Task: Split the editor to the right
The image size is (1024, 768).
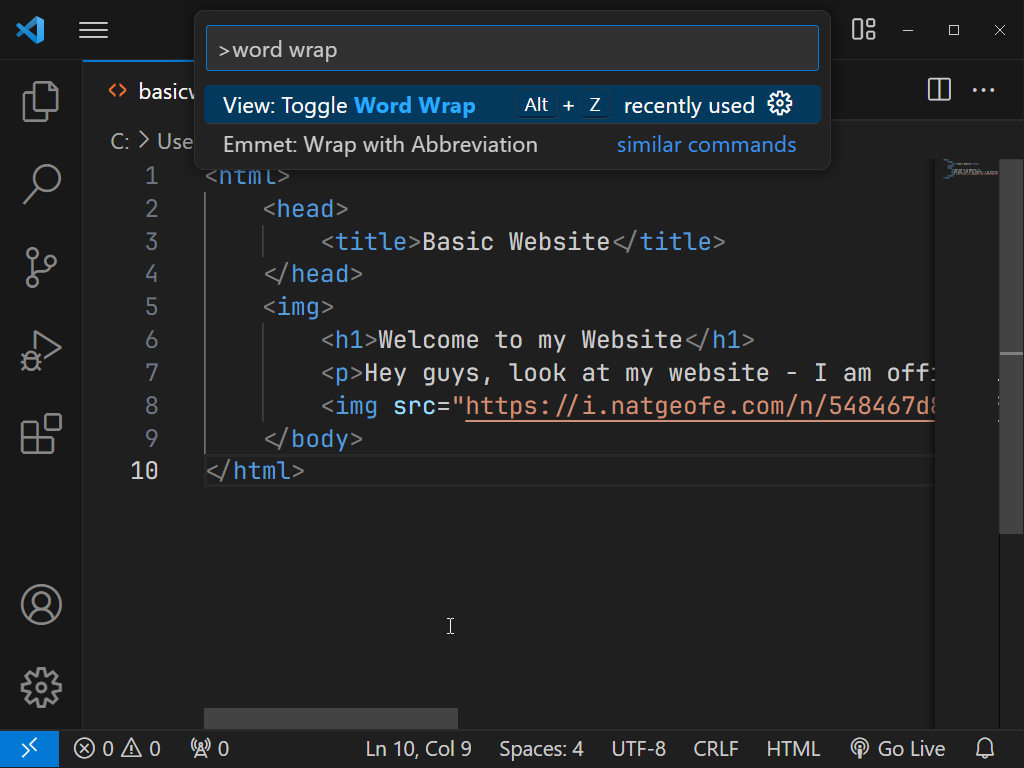Action: coord(939,89)
